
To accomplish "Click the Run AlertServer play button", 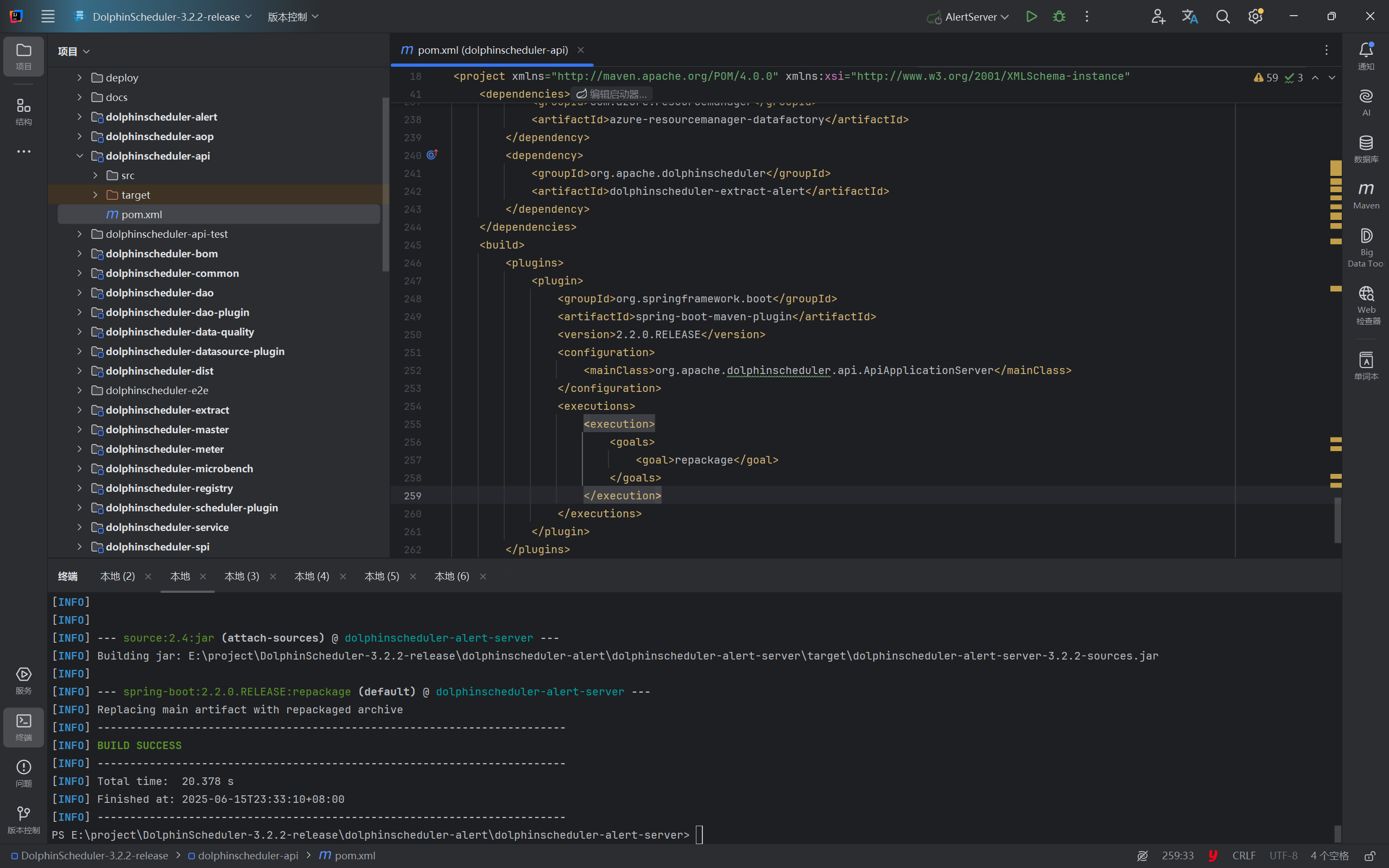I will pos(1031,17).
